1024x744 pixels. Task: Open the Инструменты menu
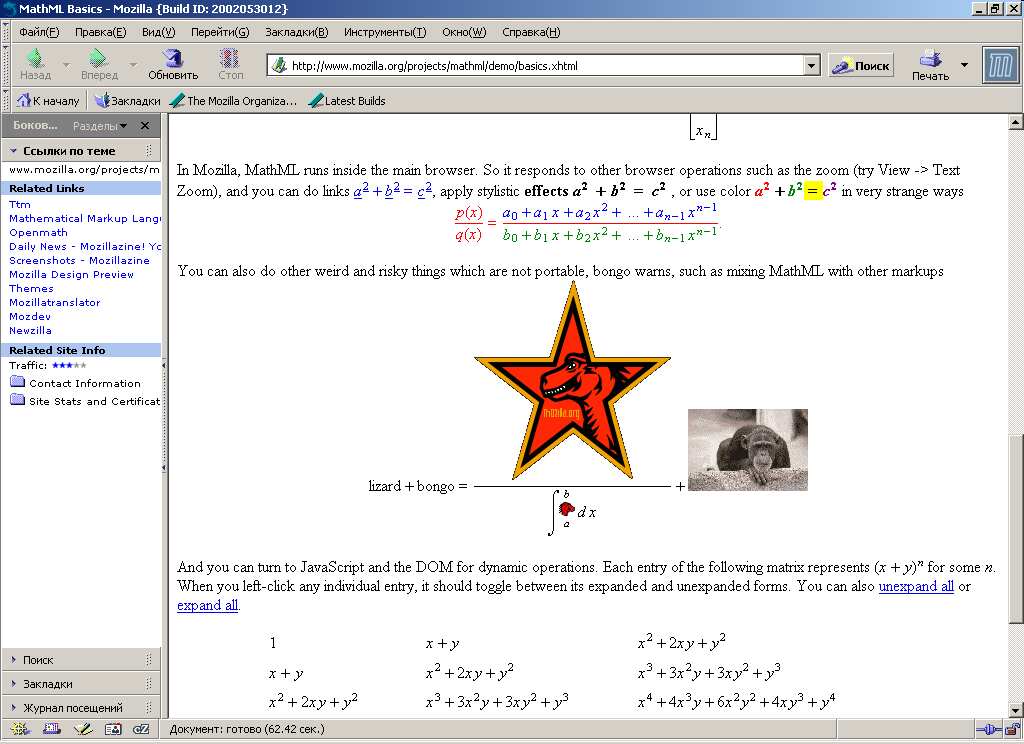click(x=385, y=32)
